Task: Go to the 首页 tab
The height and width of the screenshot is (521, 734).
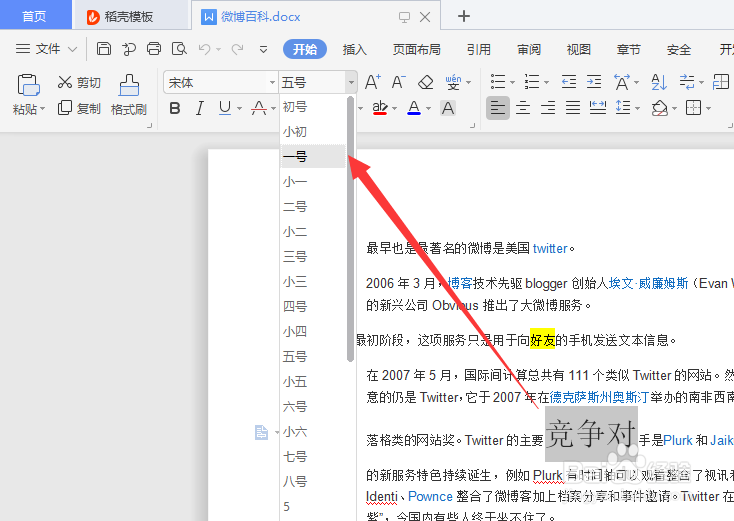Action: click(x=34, y=17)
